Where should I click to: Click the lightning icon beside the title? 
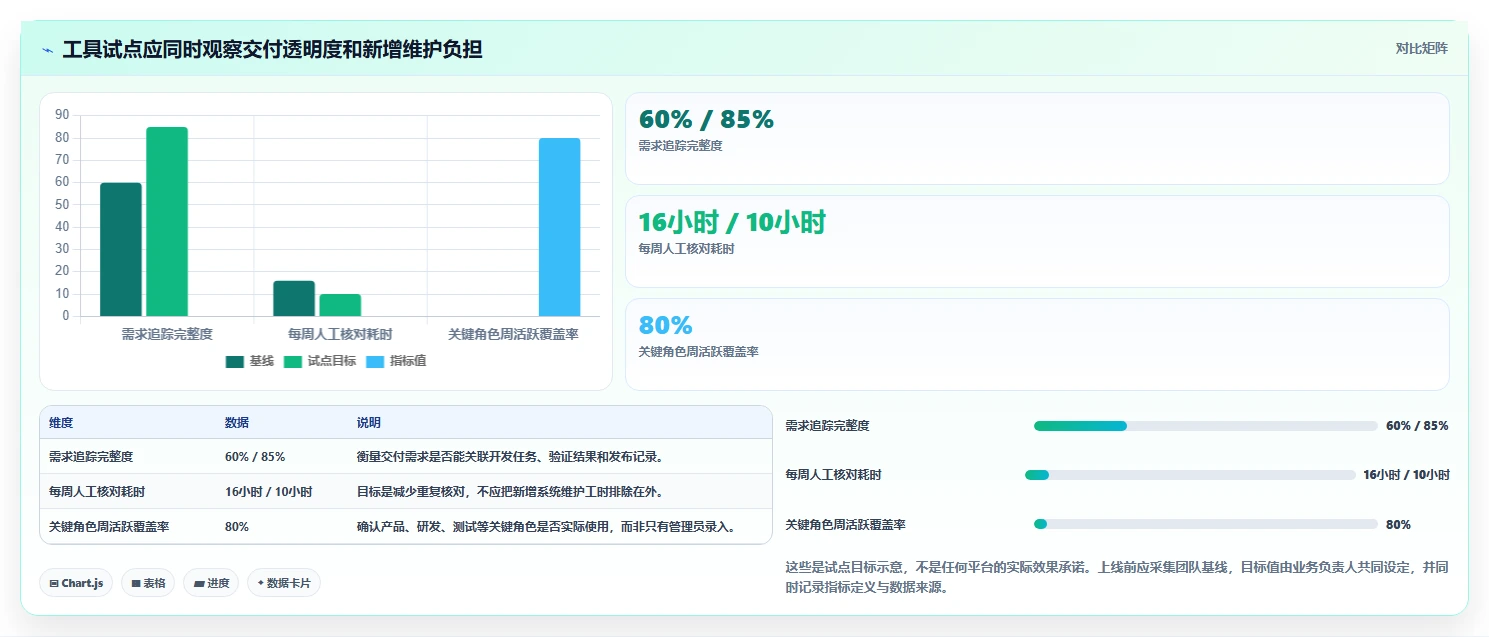tap(47, 49)
